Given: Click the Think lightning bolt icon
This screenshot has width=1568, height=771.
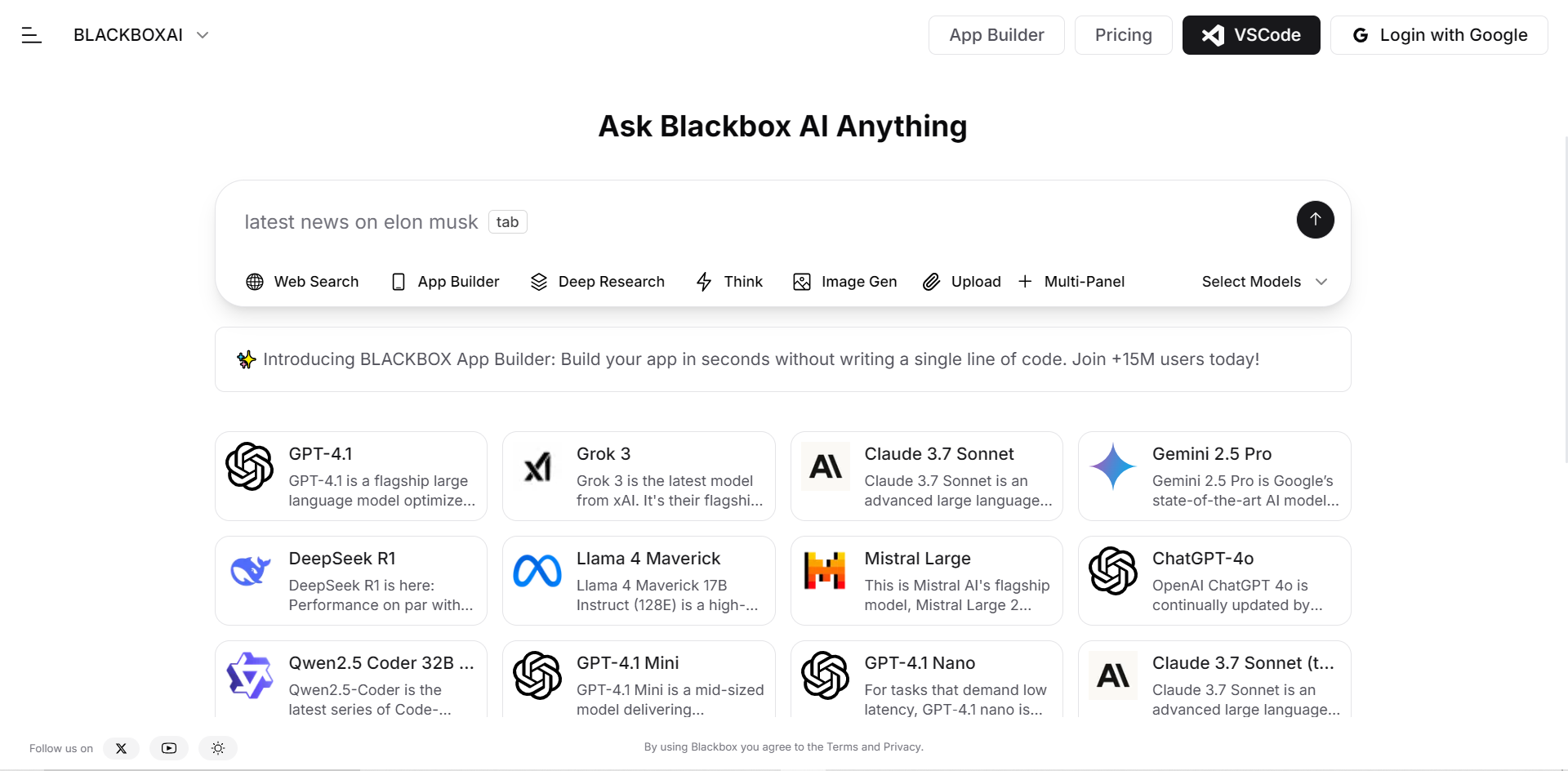Looking at the screenshot, I should click(x=704, y=282).
